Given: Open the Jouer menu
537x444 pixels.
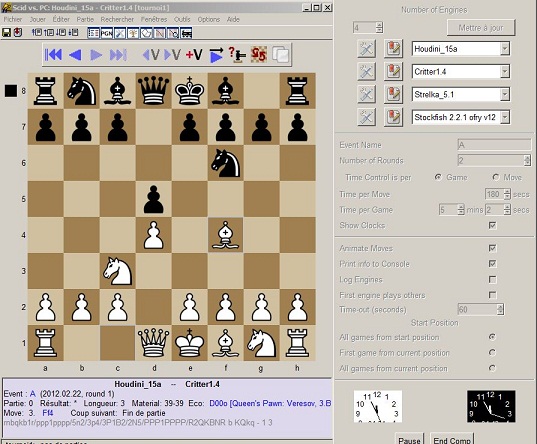Looking at the screenshot, I should (x=37, y=20).
